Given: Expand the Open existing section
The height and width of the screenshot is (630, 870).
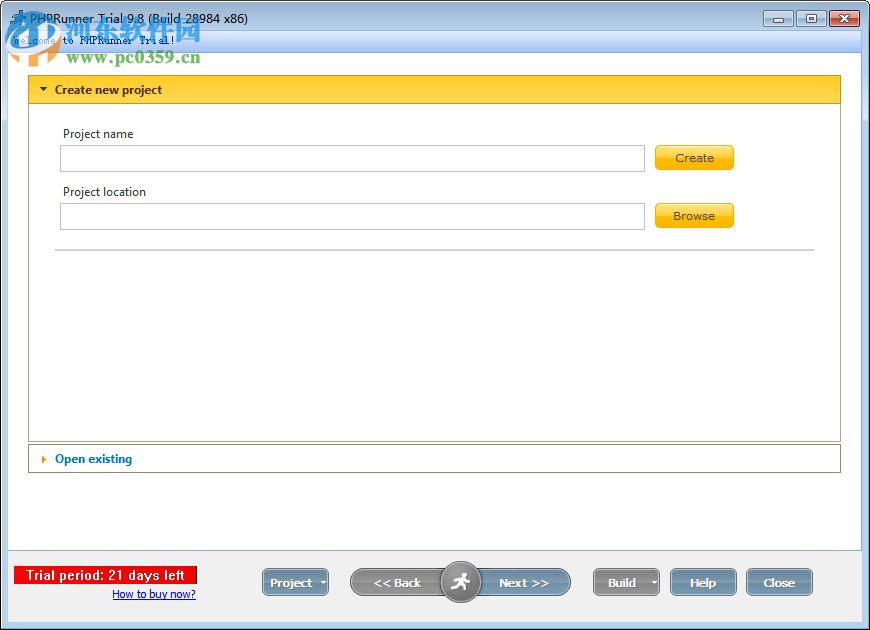Looking at the screenshot, I should (93, 458).
